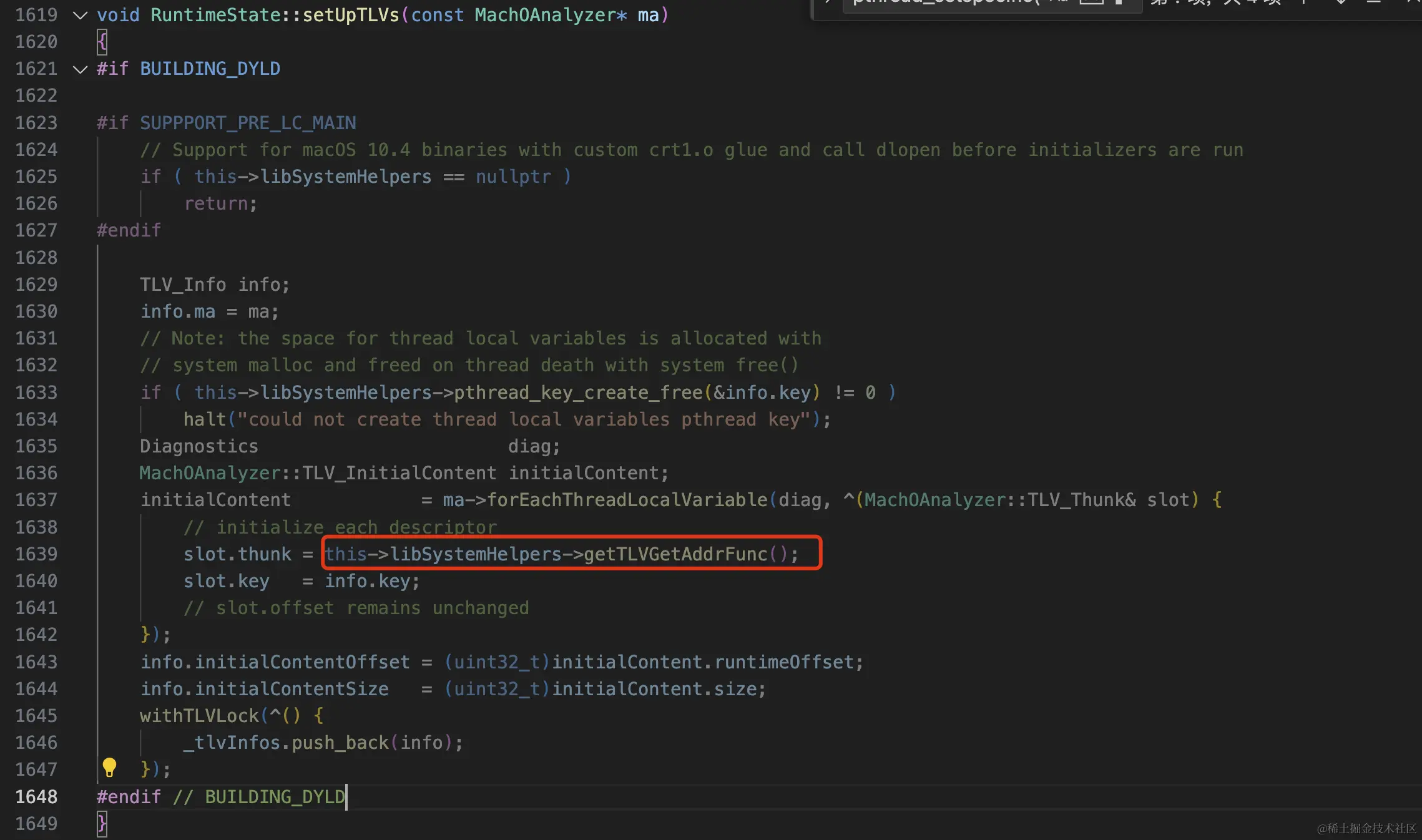The height and width of the screenshot is (840, 1422).
Task: Click the nullptr keyword on line 1625
Action: 513,177
